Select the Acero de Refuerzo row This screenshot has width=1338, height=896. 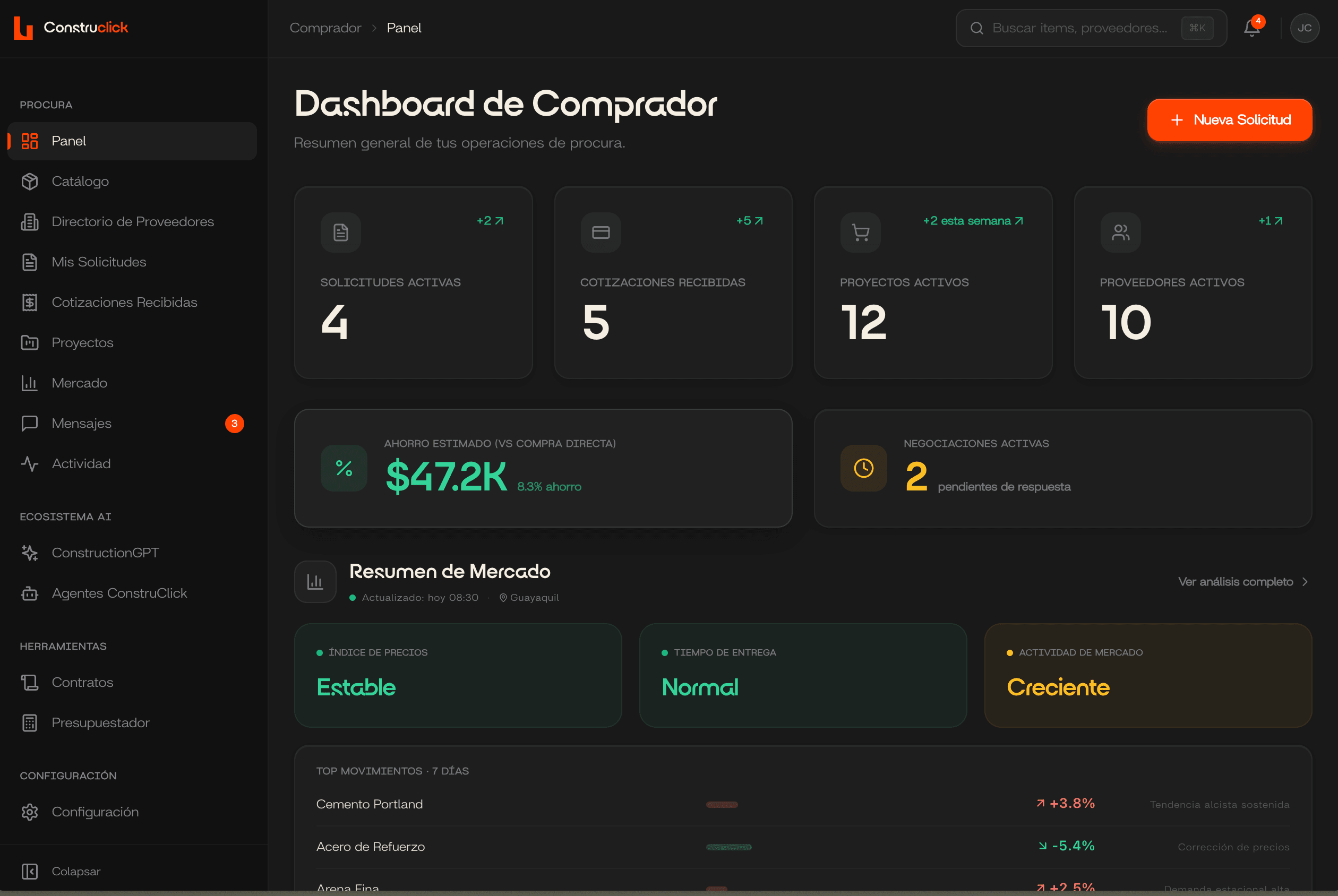(x=803, y=847)
